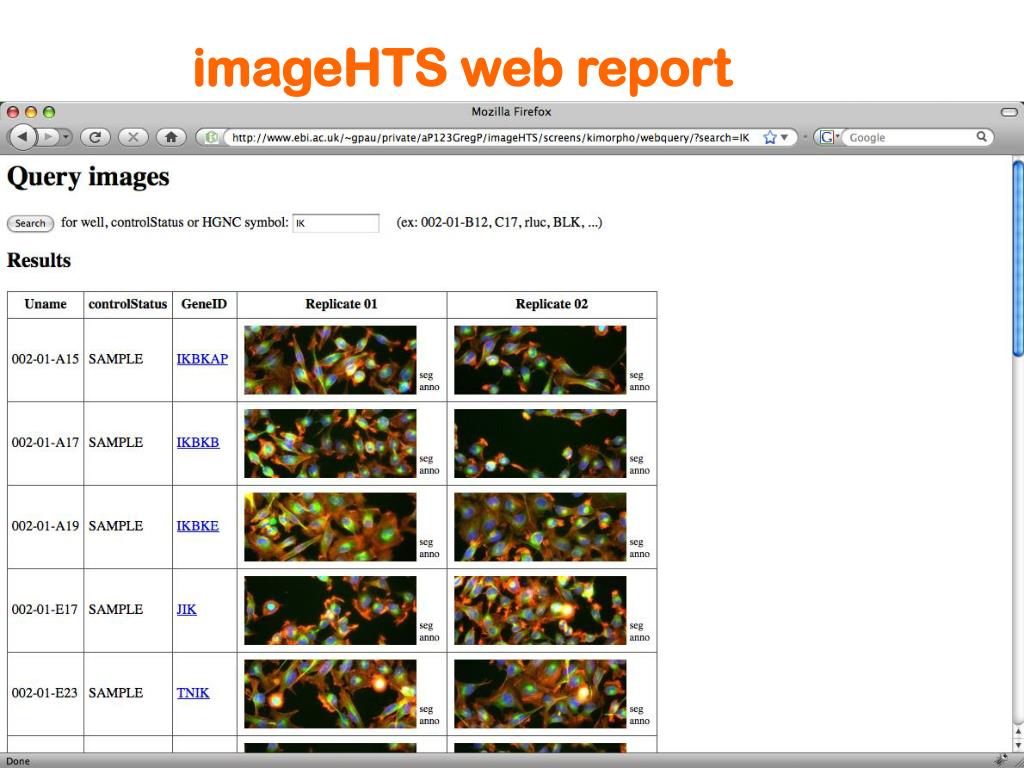1024x768 pixels.
Task: Open the IKBKB gene link
Action: [x=198, y=443]
